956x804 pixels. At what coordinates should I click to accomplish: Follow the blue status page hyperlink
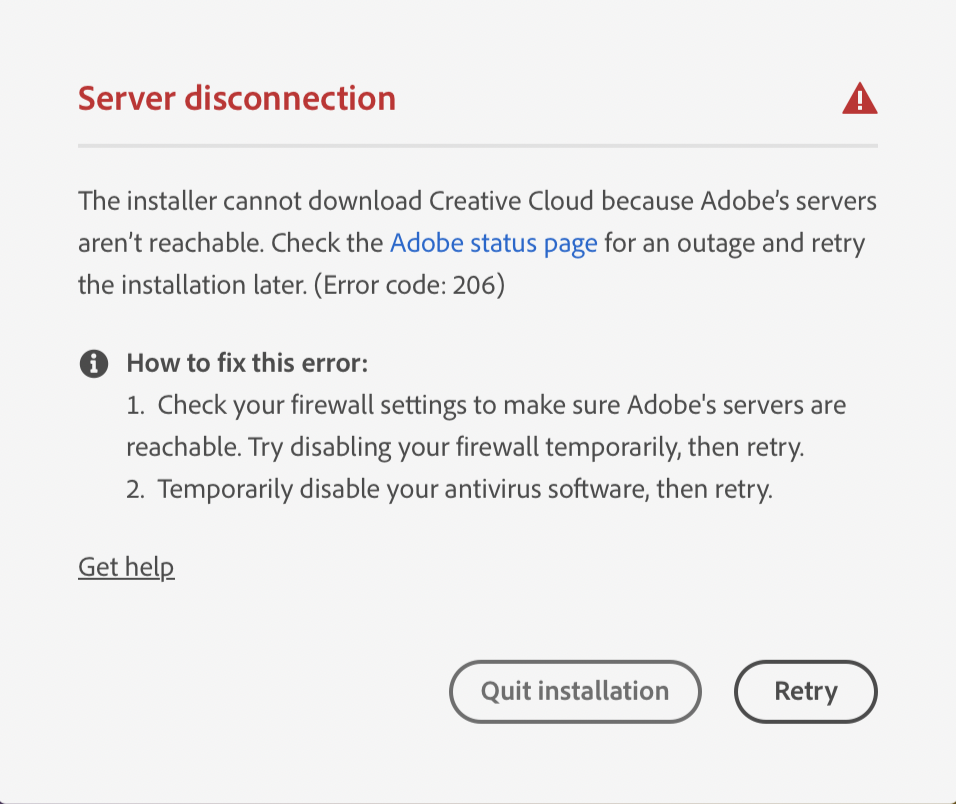pyautogui.click(x=493, y=243)
